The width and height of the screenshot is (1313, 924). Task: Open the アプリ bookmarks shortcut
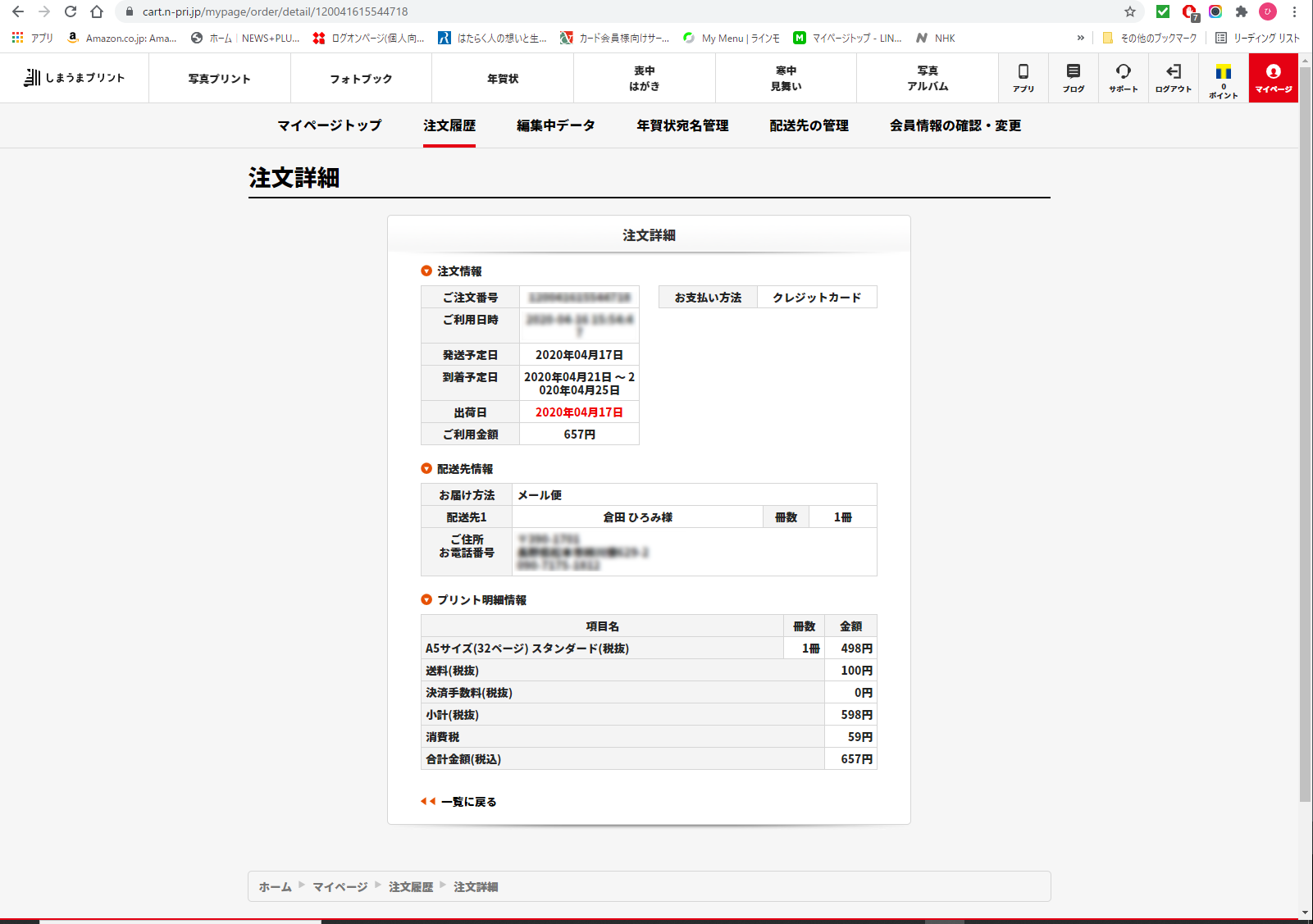pos(32,38)
